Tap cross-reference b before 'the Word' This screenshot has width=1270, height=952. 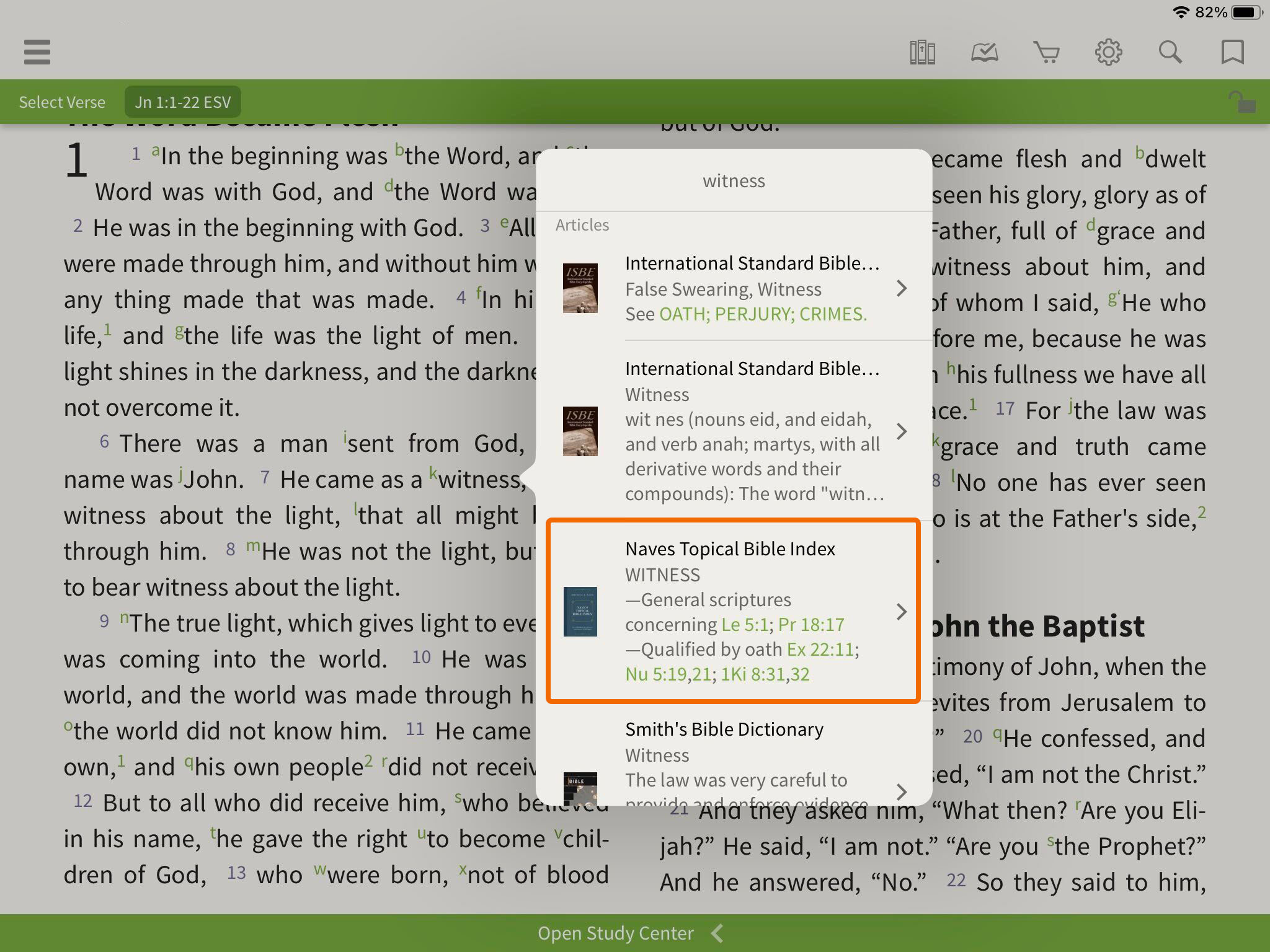pos(400,151)
